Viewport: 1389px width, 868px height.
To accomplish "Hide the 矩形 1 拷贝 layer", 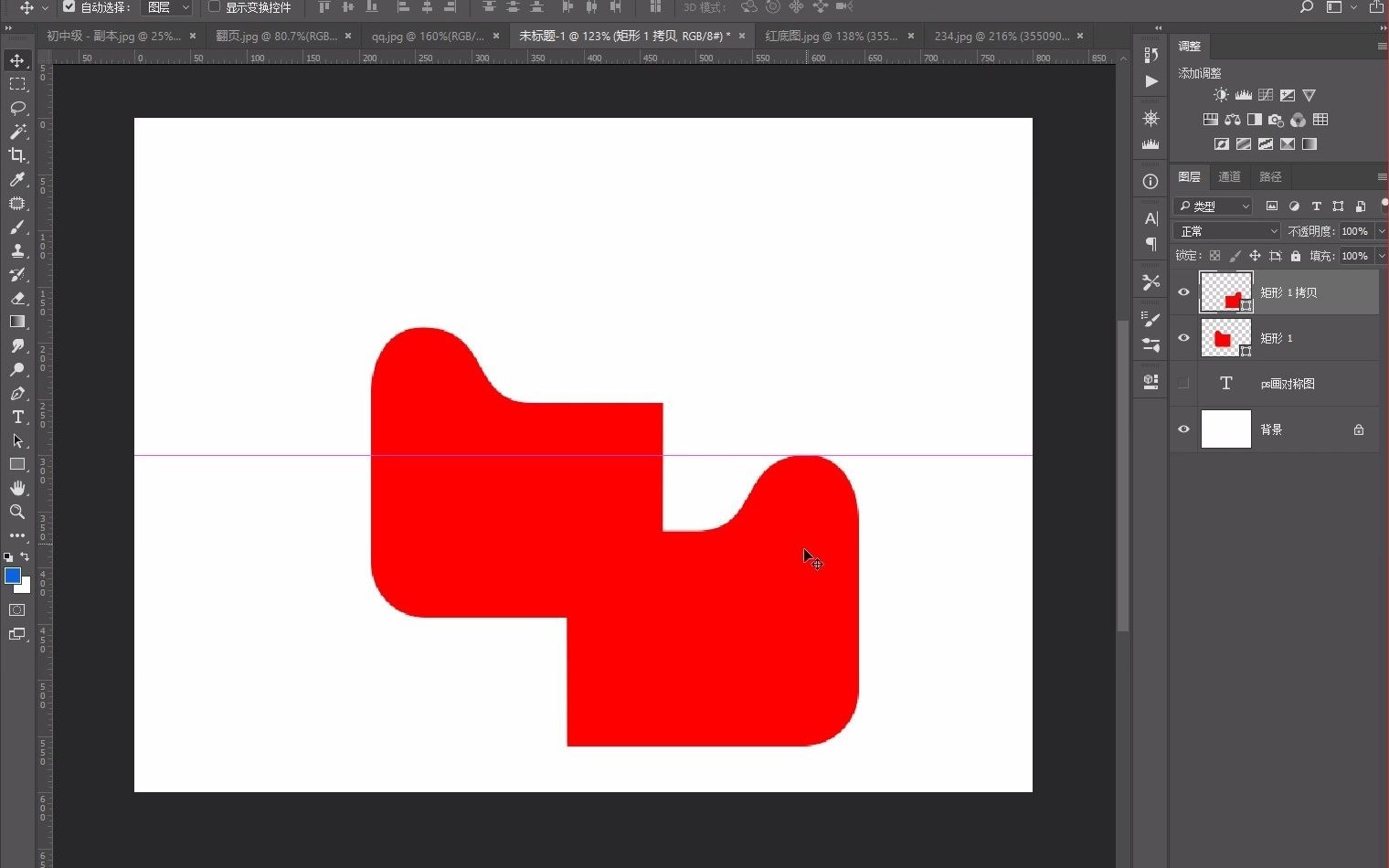I will click(1183, 292).
